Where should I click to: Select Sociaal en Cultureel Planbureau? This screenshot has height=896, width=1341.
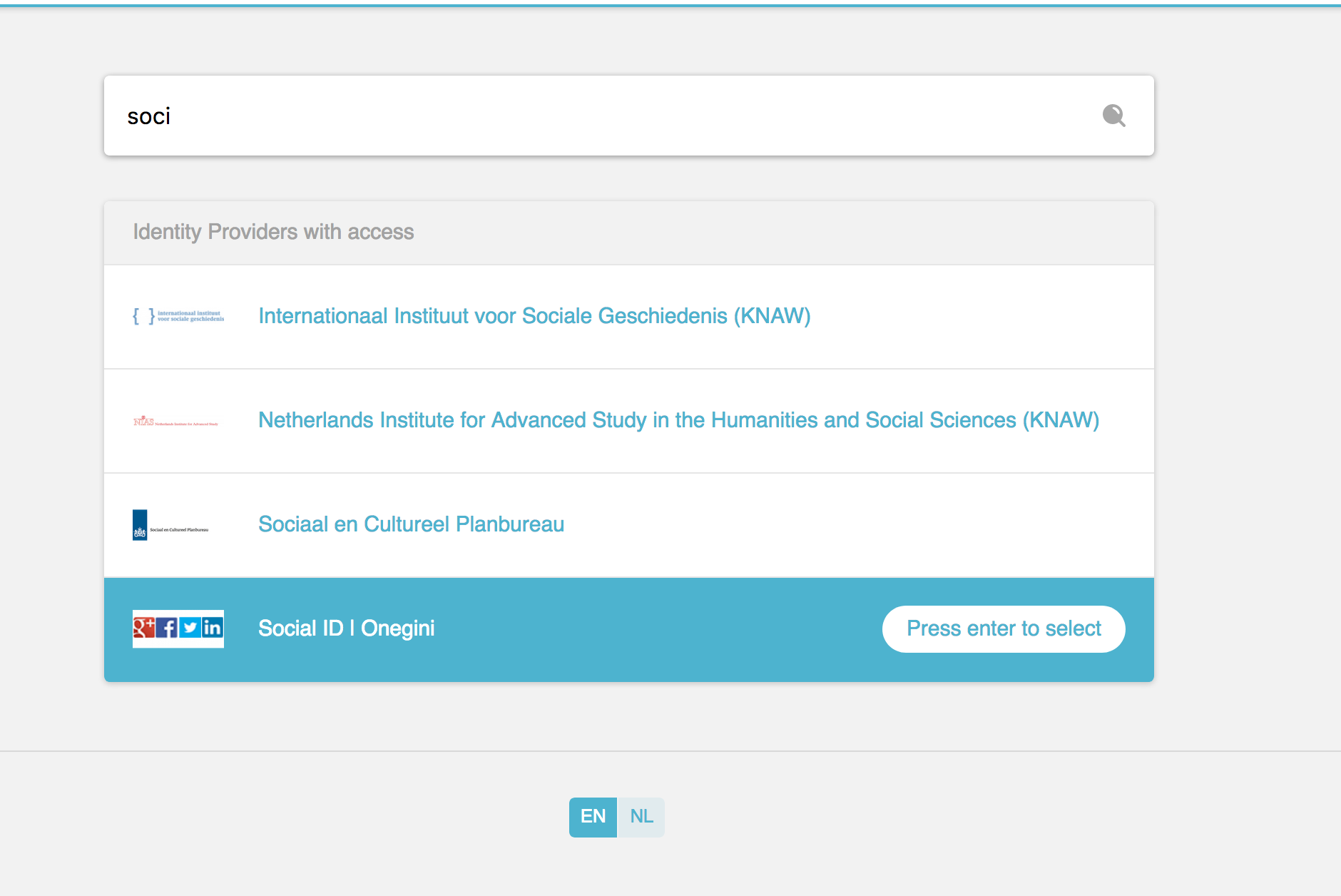[x=628, y=525]
